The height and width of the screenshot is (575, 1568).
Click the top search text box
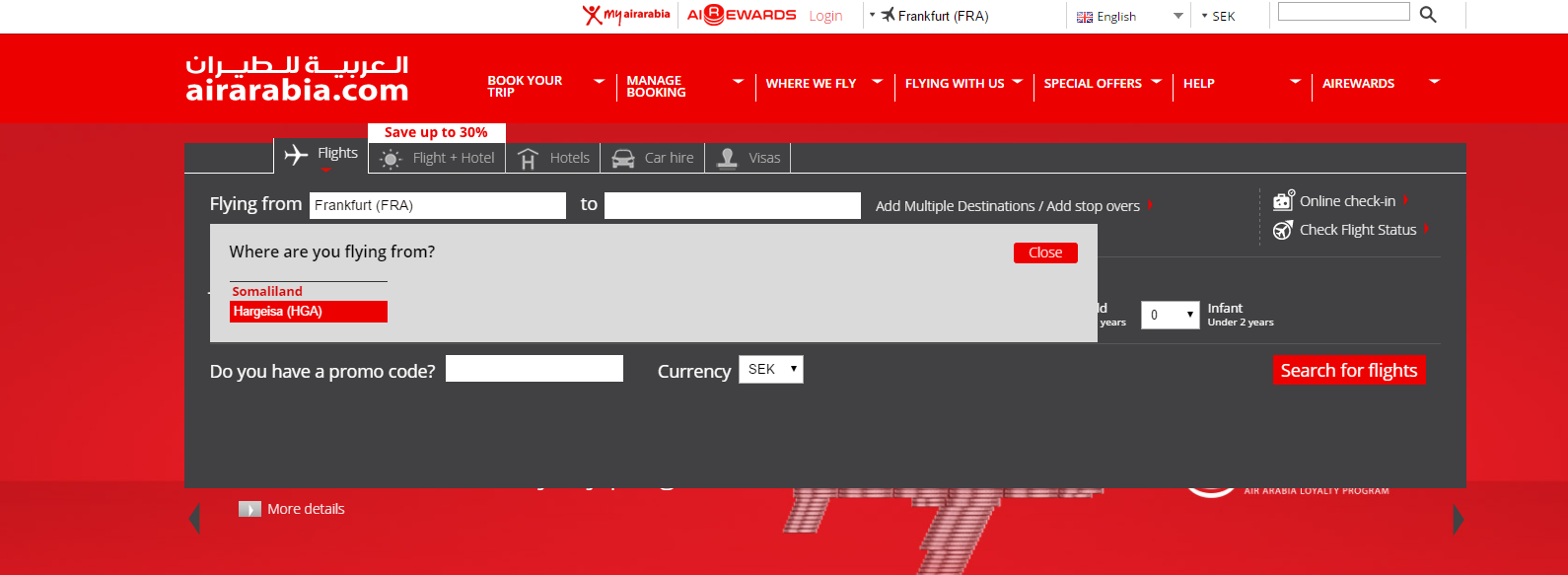coord(1344,12)
